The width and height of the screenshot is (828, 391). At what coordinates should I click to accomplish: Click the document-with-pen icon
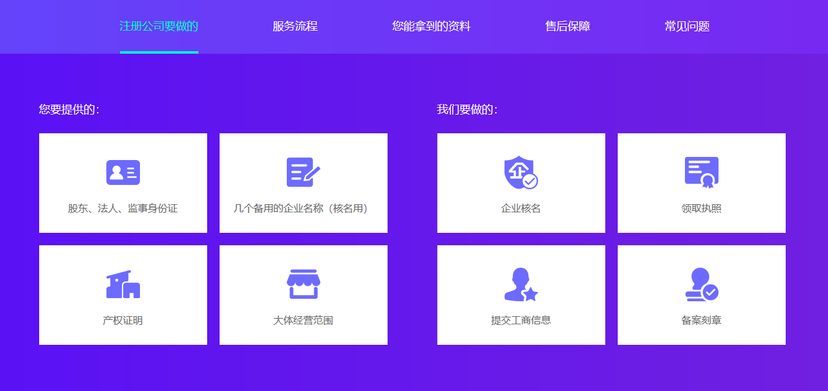click(x=303, y=172)
